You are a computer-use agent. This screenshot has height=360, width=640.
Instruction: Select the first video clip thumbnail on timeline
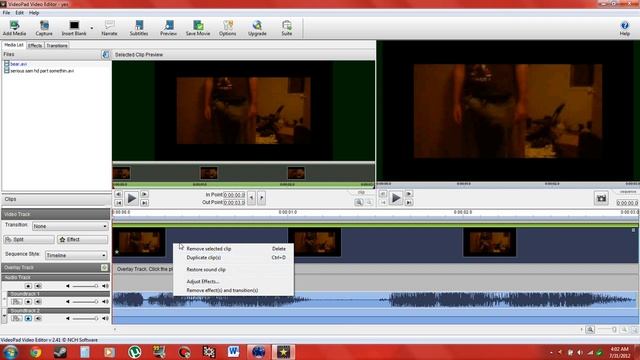(139, 242)
